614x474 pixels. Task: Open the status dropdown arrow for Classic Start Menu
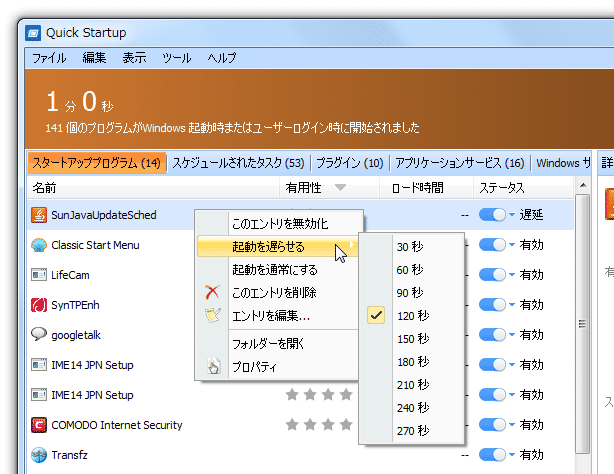(x=512, y=245)
